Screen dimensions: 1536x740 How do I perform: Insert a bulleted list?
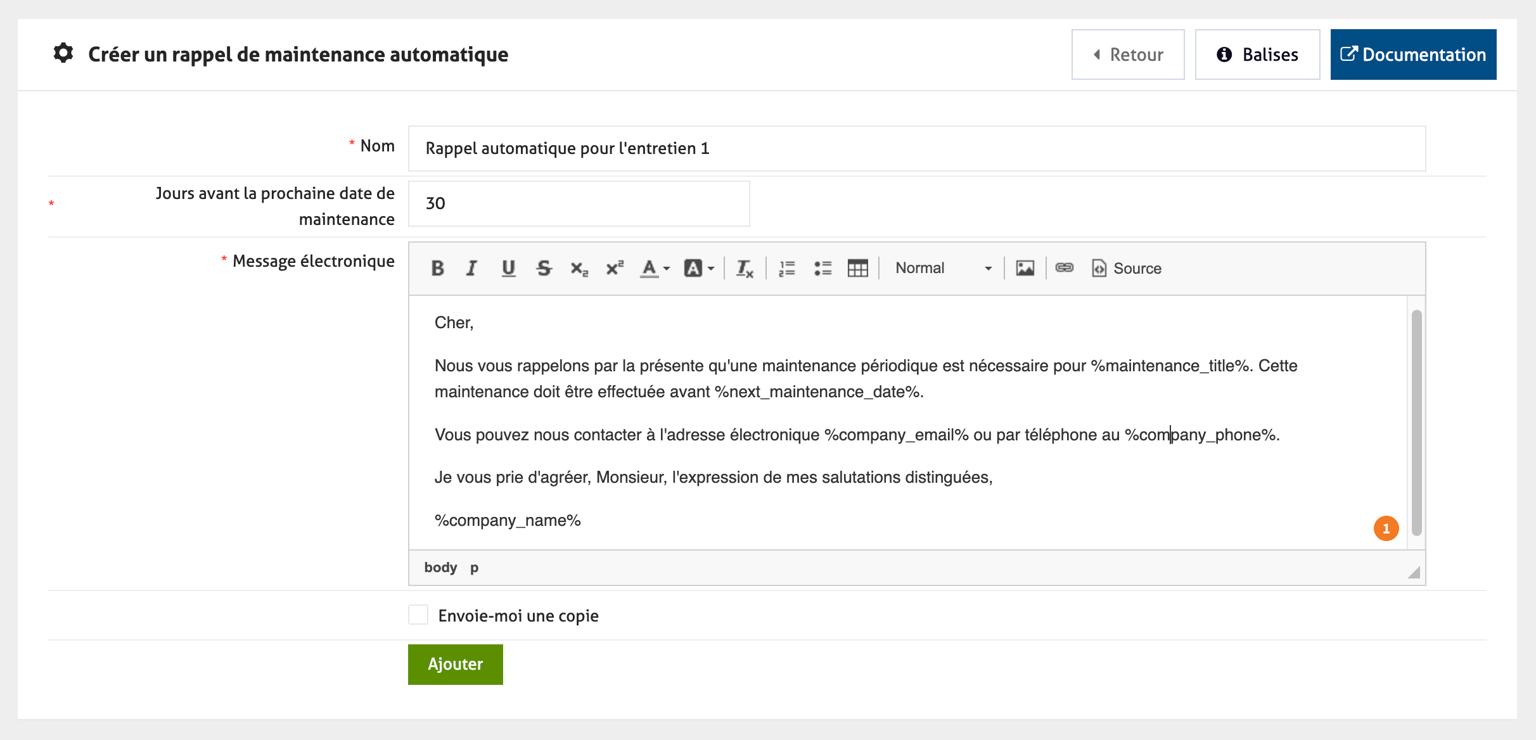[822, 268]
